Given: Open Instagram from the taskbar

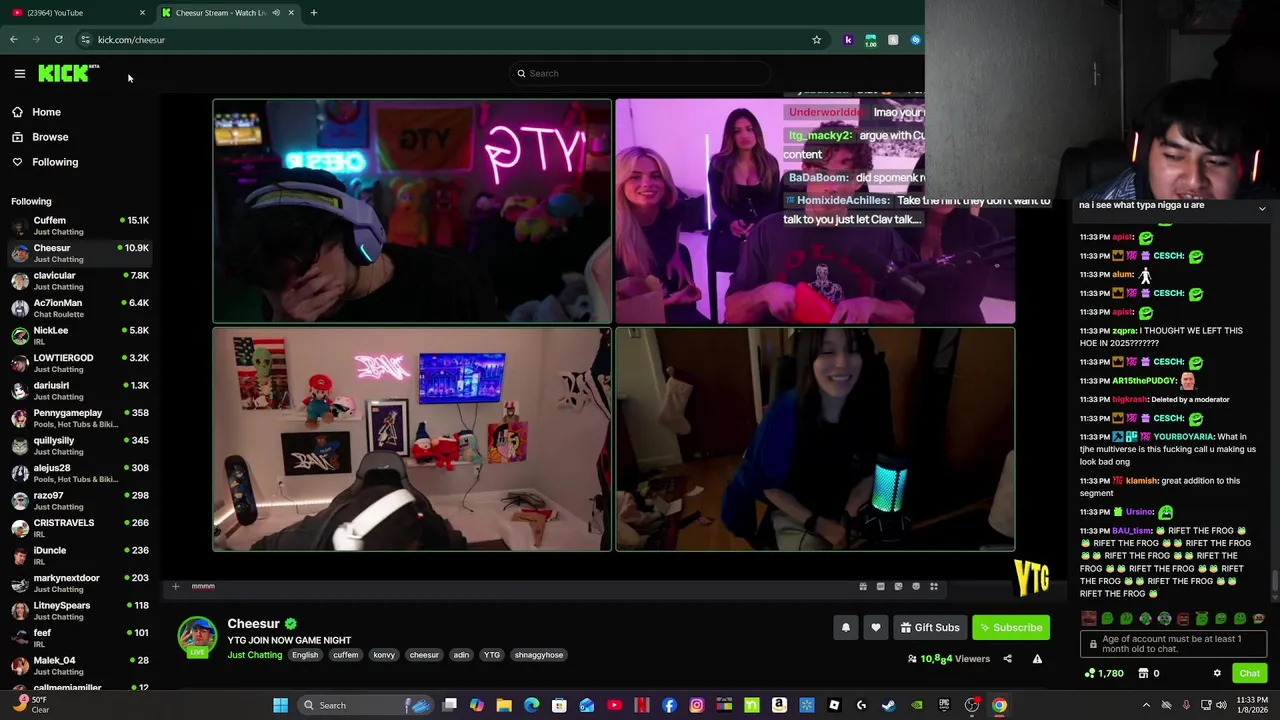Looking at the screenshot, I should 697,706.
